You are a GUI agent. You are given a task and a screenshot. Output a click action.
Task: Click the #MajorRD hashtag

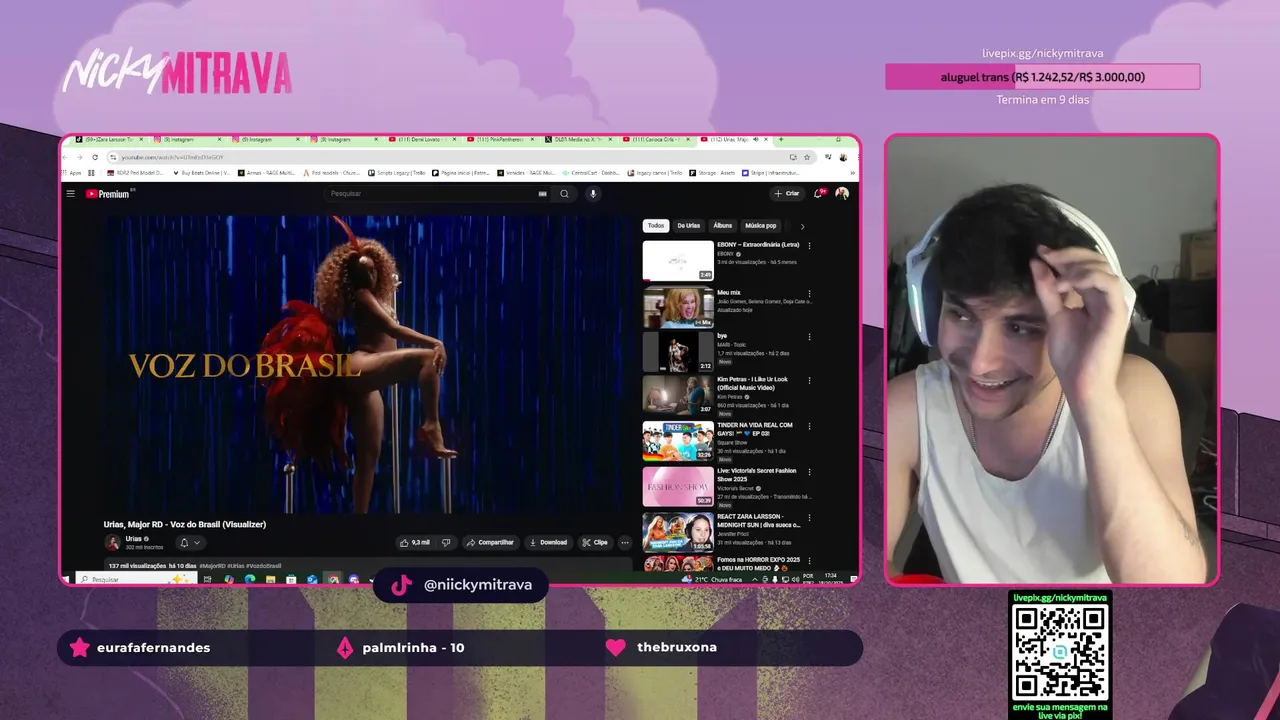point(212,566)
